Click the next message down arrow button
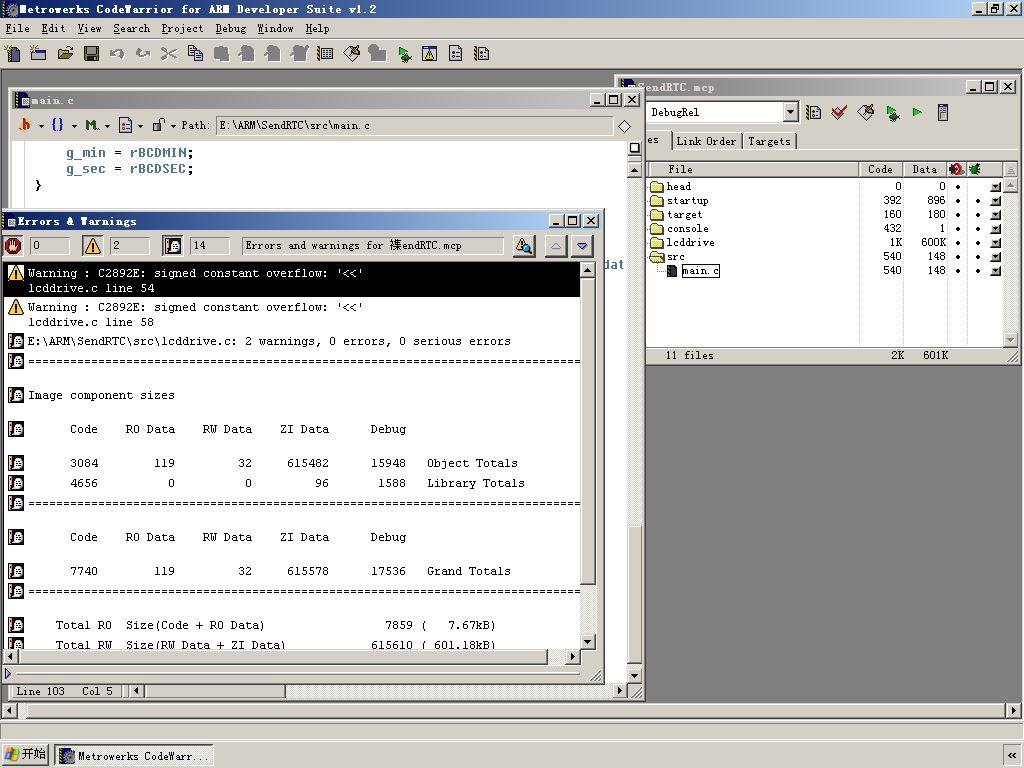This screenshot has width=1024, height=768. [582, 246]
